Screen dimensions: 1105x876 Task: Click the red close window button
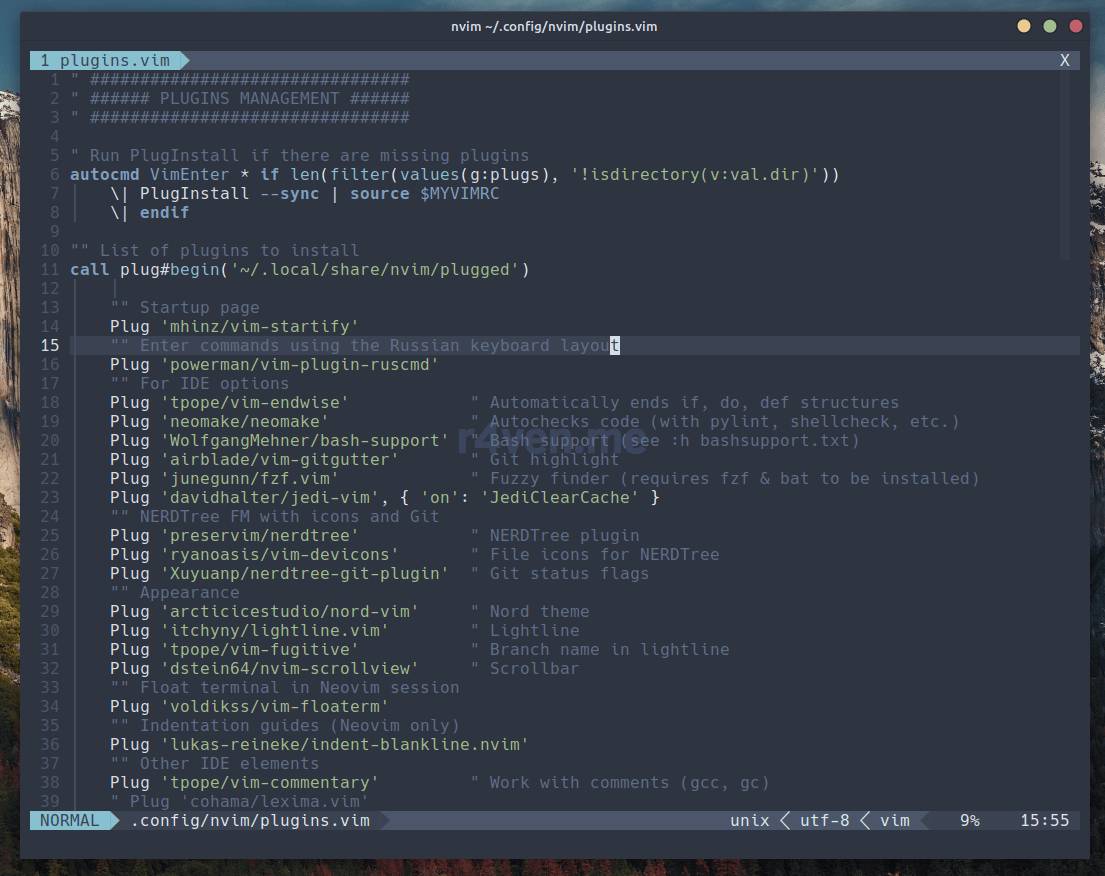[1076, 26]
